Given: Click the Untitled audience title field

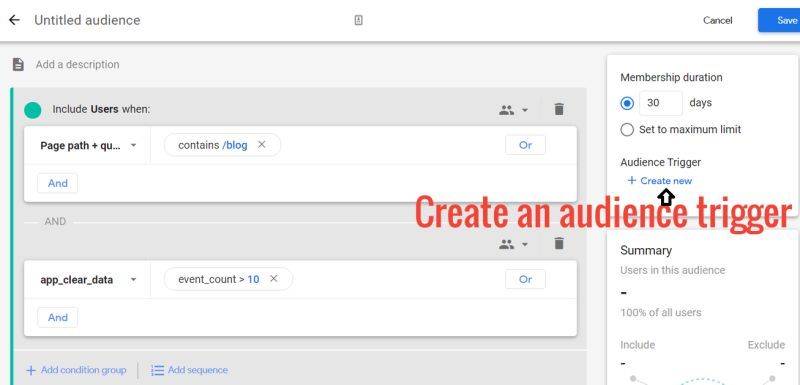Looking at the screenshot, I should pyautogui.click(x=87, y=20).
